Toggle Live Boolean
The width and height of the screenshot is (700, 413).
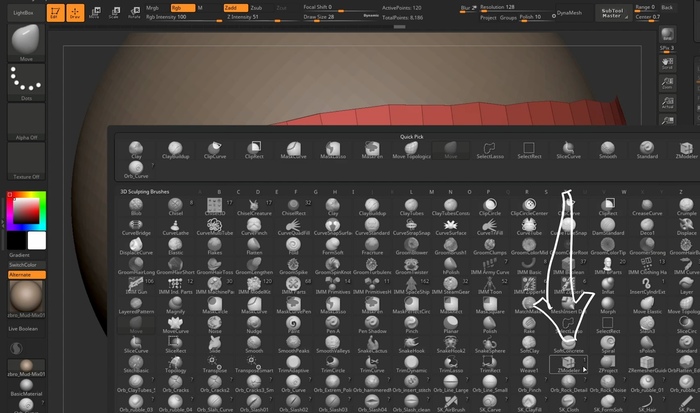pyautogui.click(x=23, y=329)
